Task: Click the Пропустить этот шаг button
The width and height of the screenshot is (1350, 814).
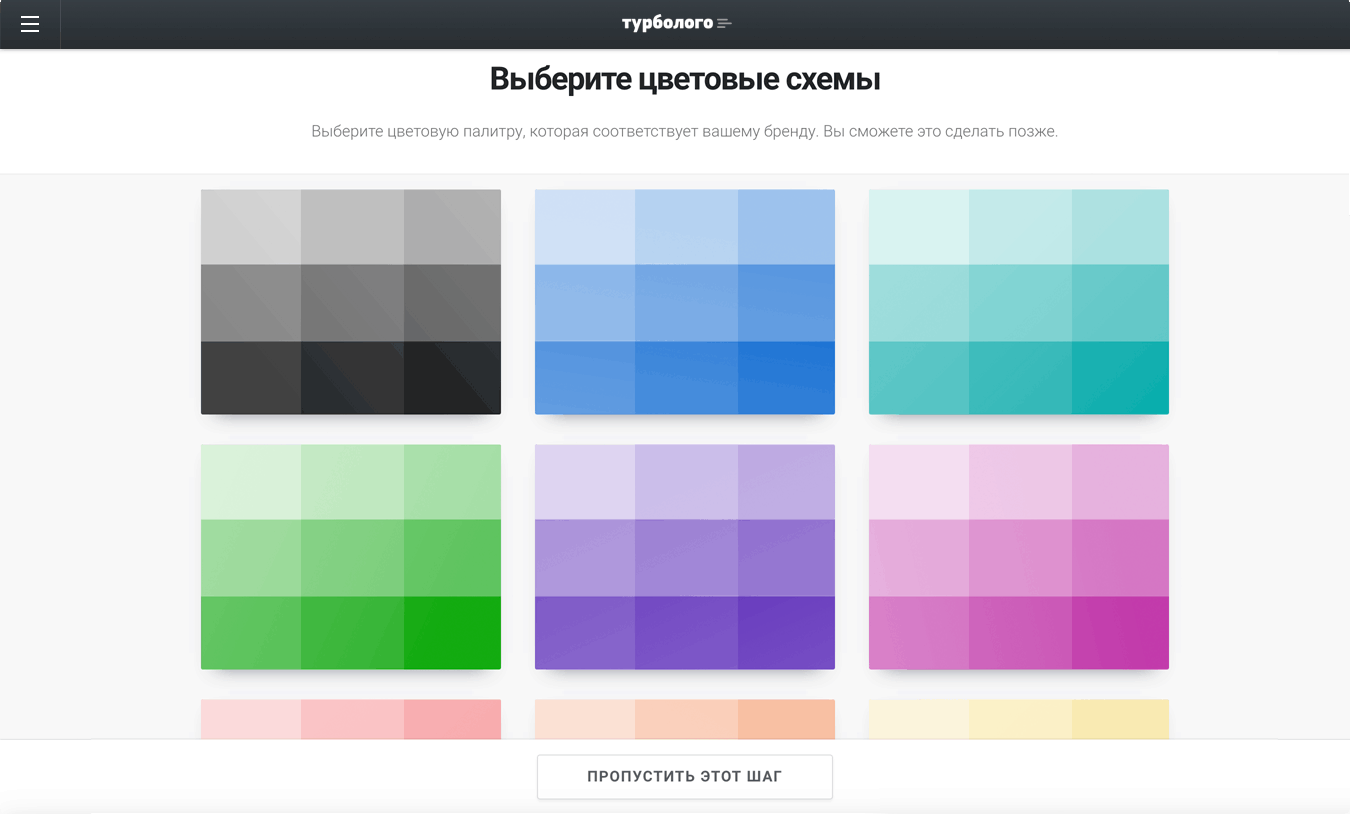Action: 685,777
